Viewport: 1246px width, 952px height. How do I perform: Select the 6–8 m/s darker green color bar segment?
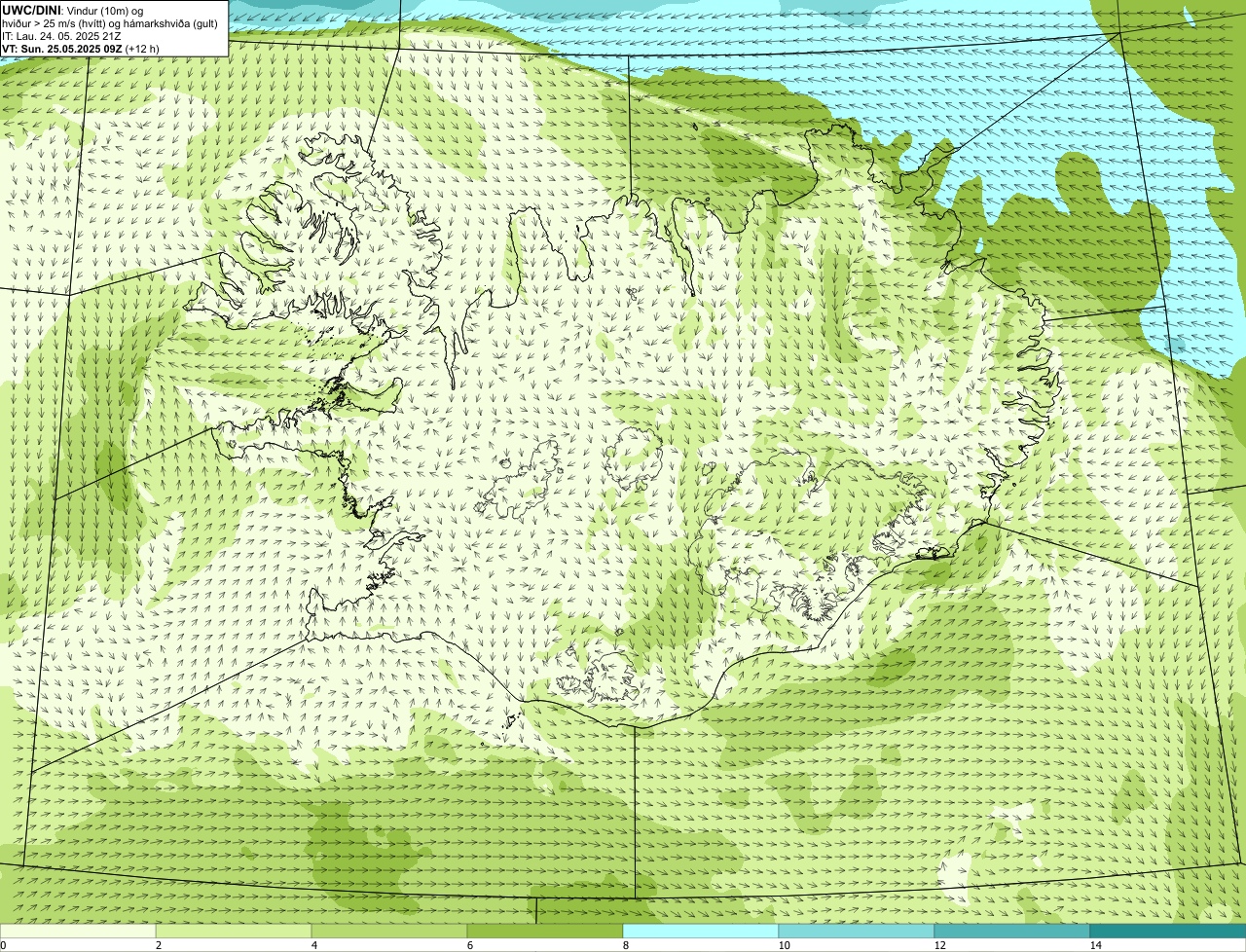[545, 931]
